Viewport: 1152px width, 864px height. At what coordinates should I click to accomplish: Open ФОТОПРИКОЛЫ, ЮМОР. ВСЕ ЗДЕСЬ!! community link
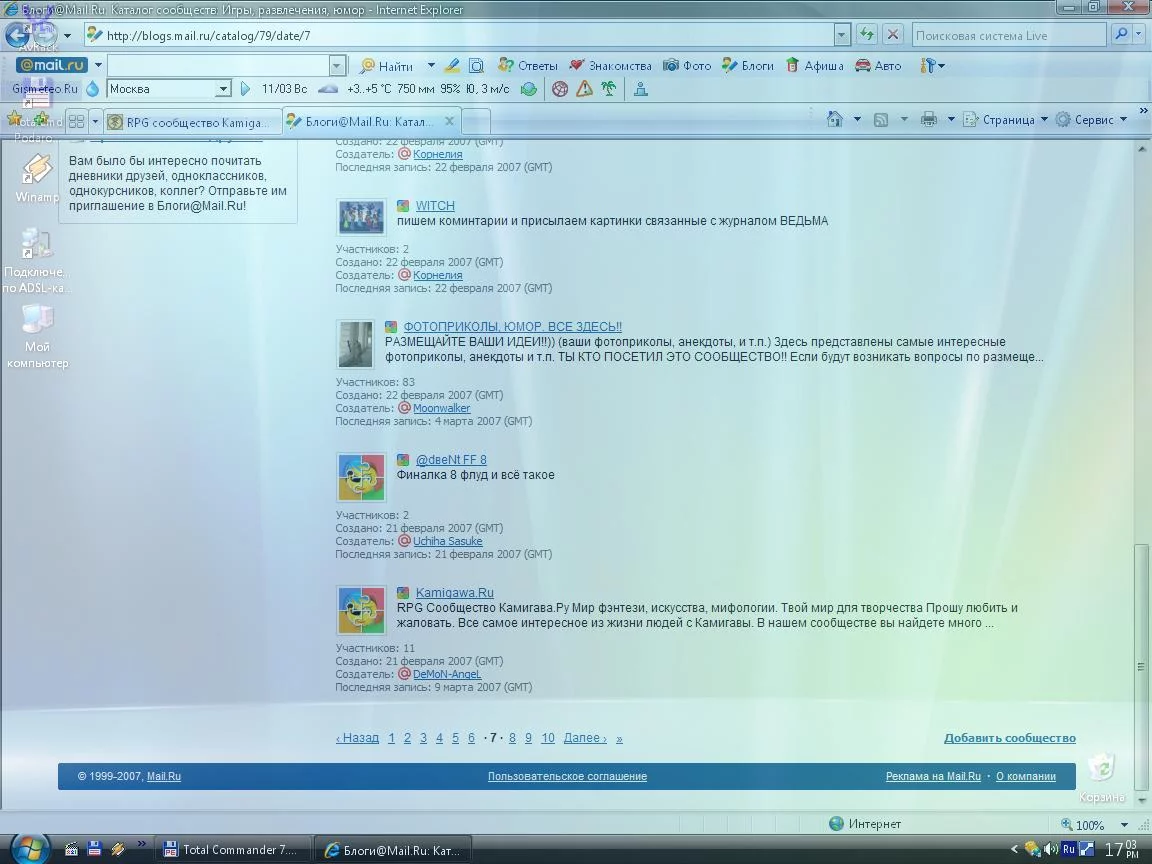(x=513, y=327)
